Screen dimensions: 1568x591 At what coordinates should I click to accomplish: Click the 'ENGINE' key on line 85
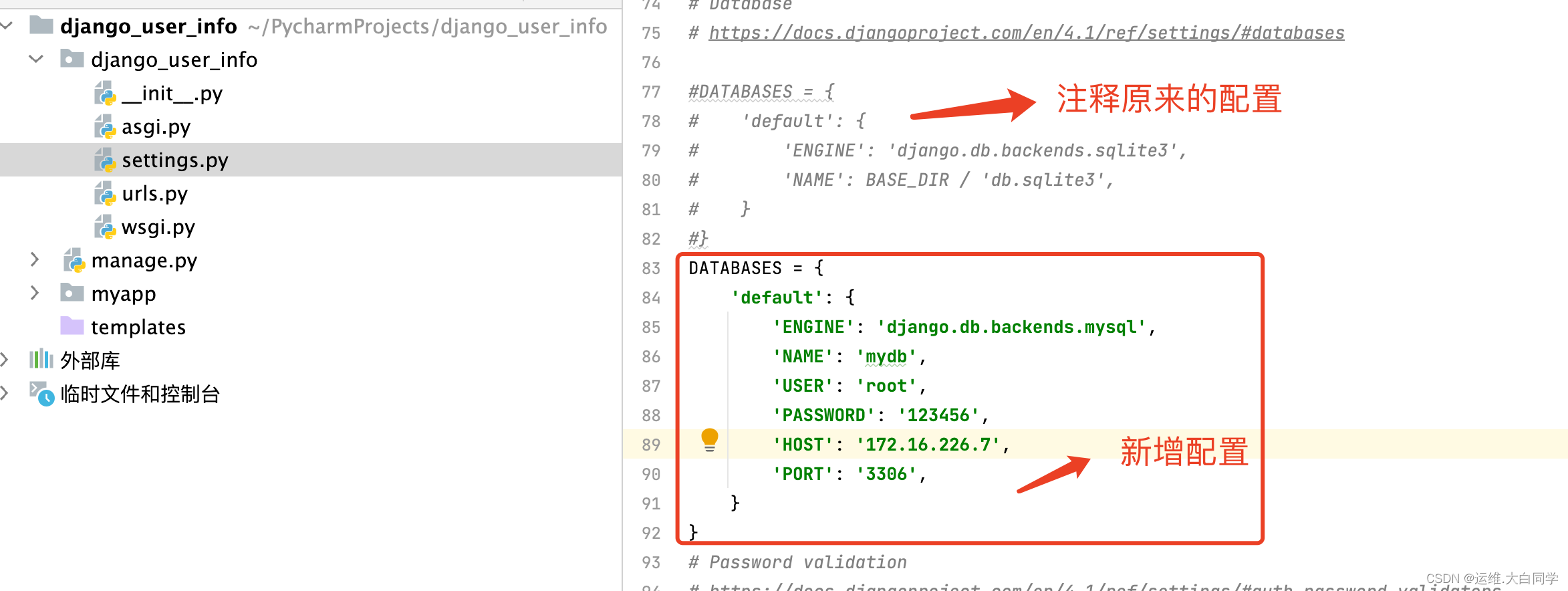tap(813, 327)
